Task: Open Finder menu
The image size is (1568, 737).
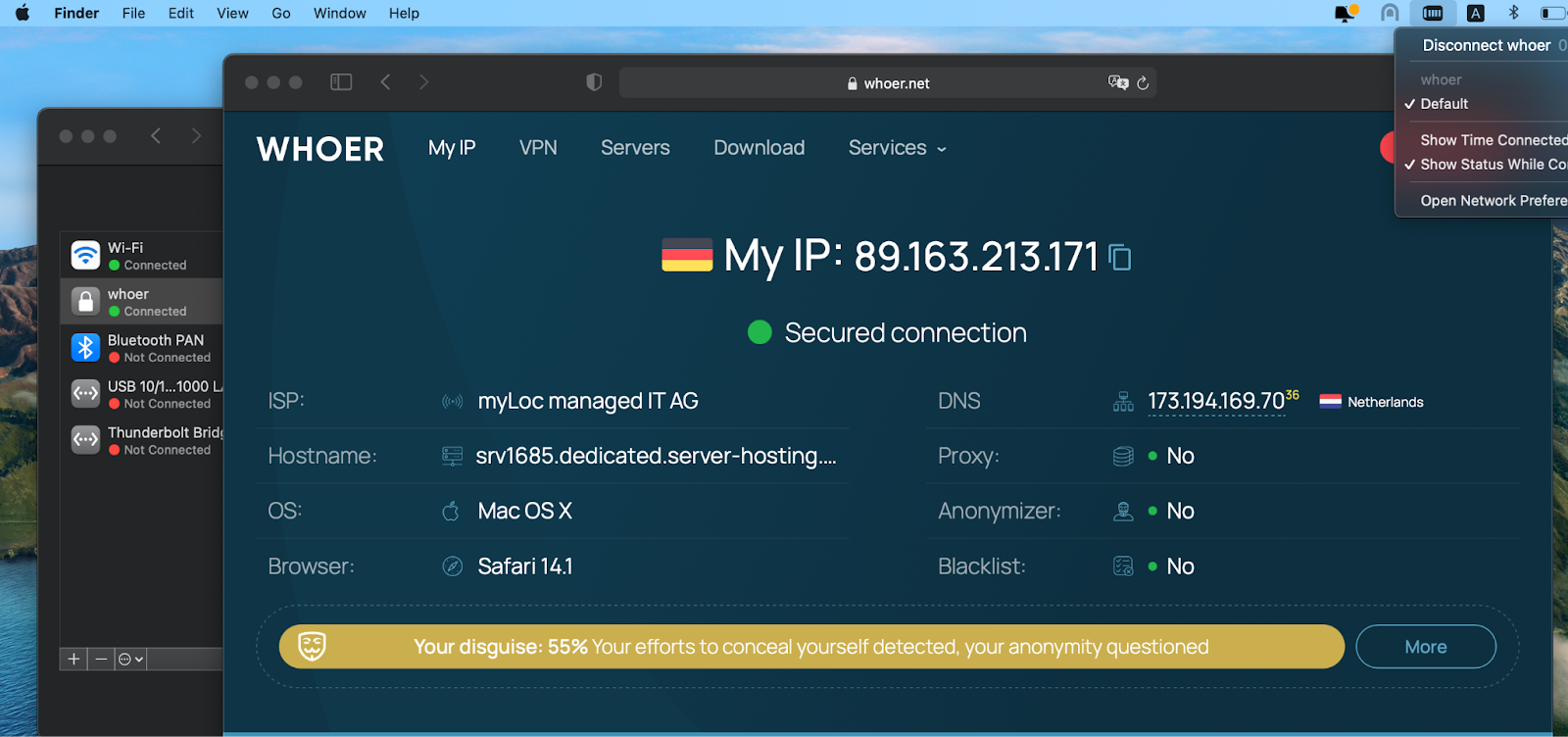Action: point(76,13)
